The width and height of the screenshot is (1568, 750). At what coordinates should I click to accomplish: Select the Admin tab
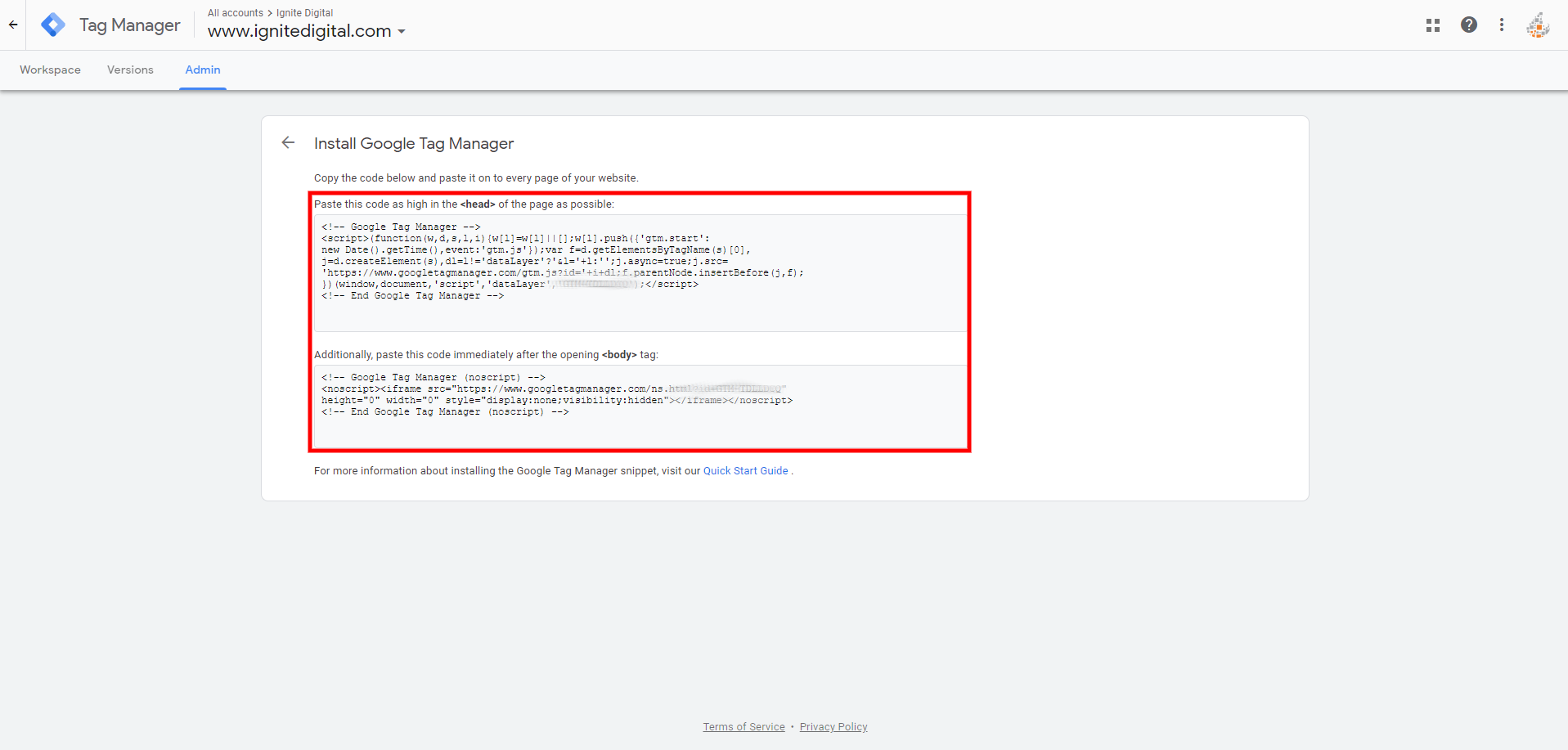(x=203, y=70)
